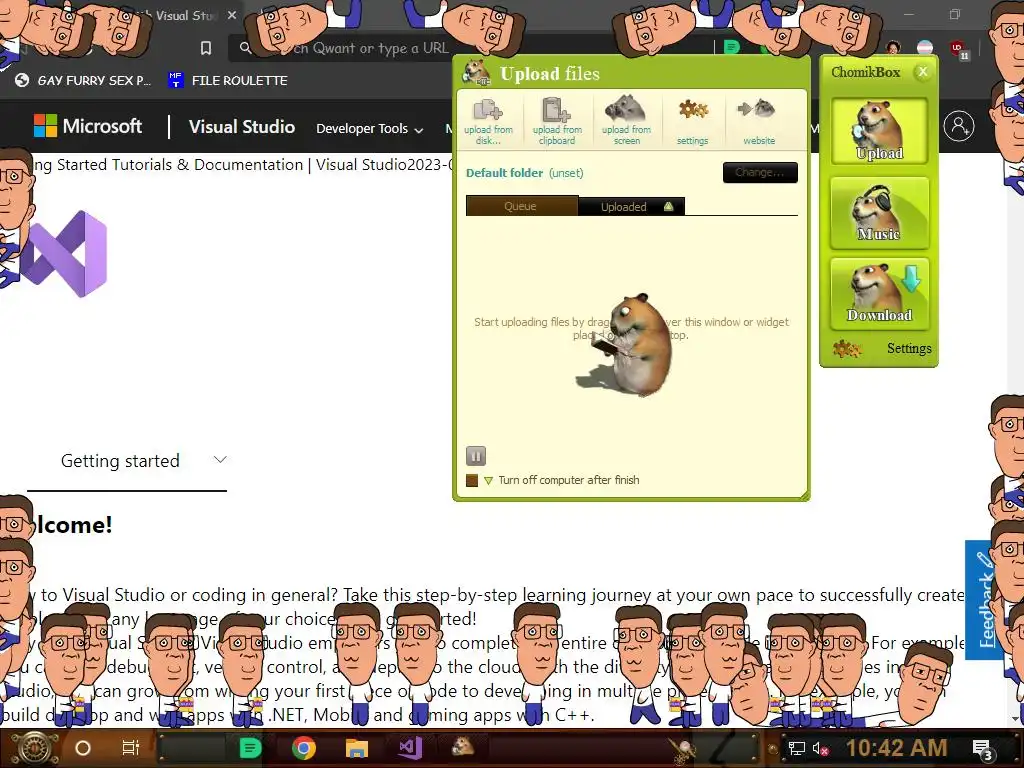Click the muted volume tray icon
The height and width of the screenshot is (768, 1024).
(821, 749)
